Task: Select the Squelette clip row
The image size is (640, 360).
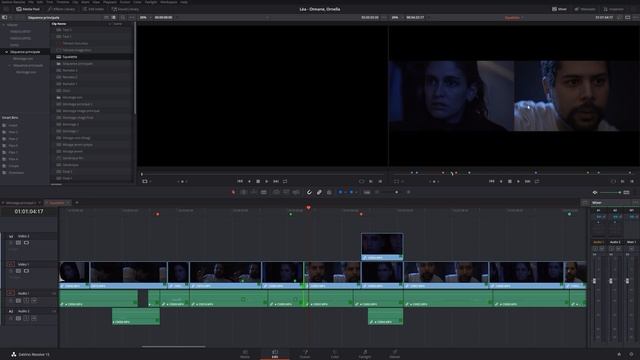Action: pyautogui.click(x=92, y=57)
